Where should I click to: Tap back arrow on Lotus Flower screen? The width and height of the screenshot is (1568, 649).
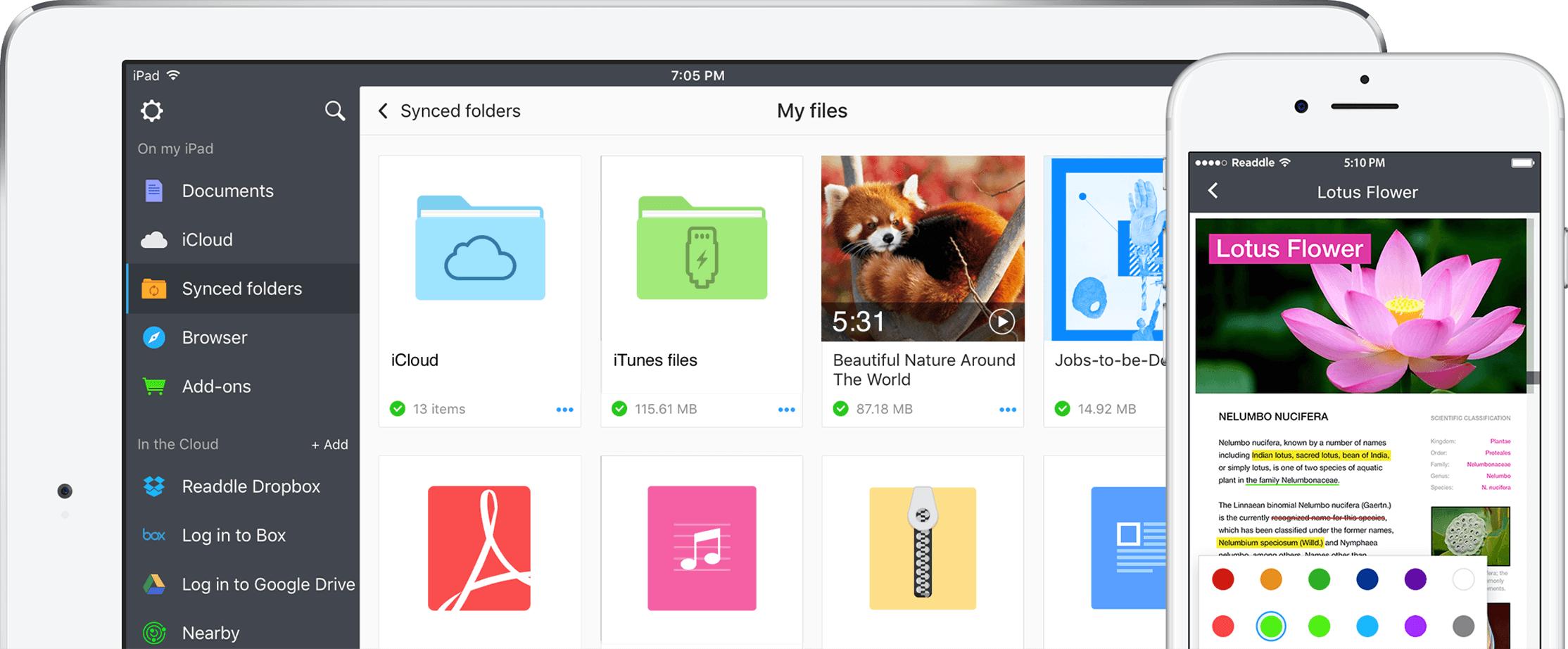[1213, 191]
